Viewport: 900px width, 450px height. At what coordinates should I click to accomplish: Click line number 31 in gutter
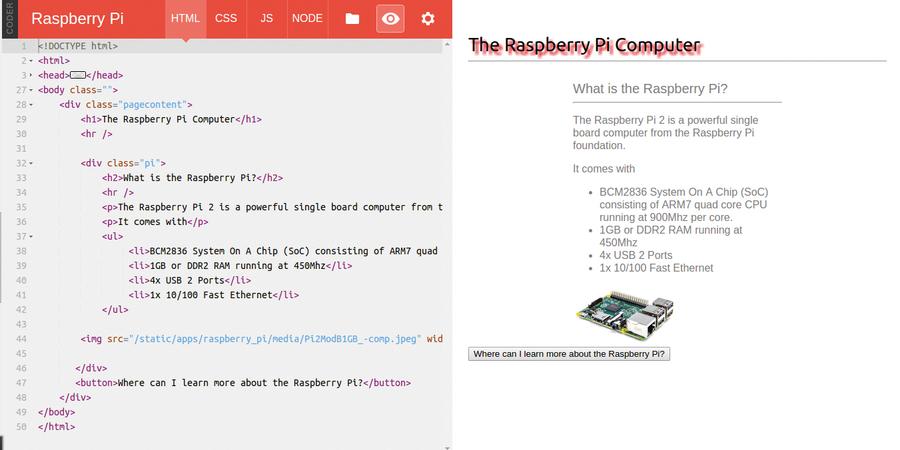(x=21, y=149)
